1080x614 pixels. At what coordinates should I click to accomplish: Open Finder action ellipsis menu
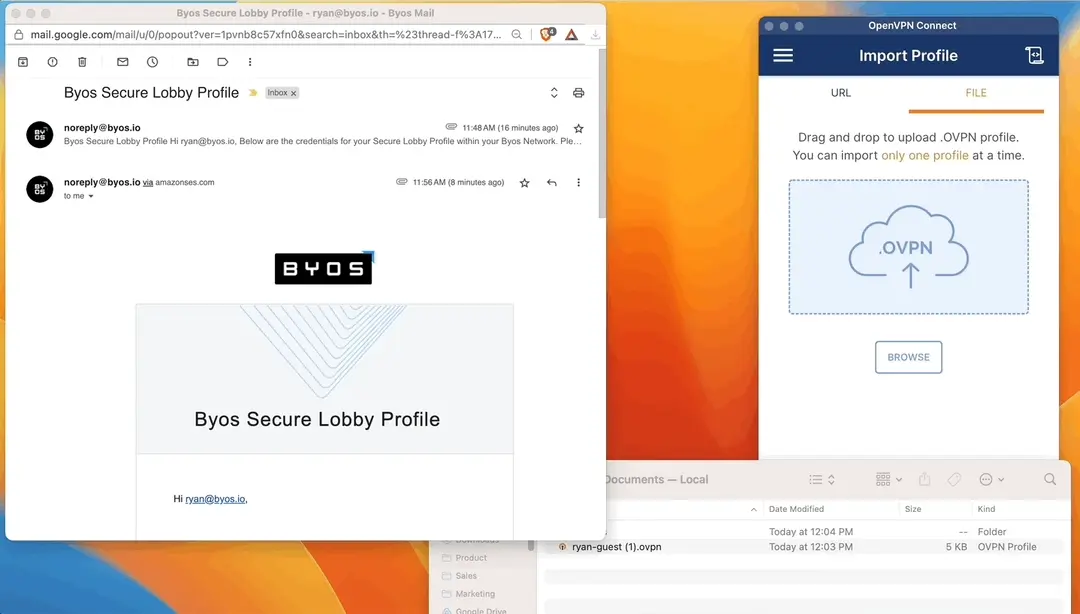tap(991, 480)
